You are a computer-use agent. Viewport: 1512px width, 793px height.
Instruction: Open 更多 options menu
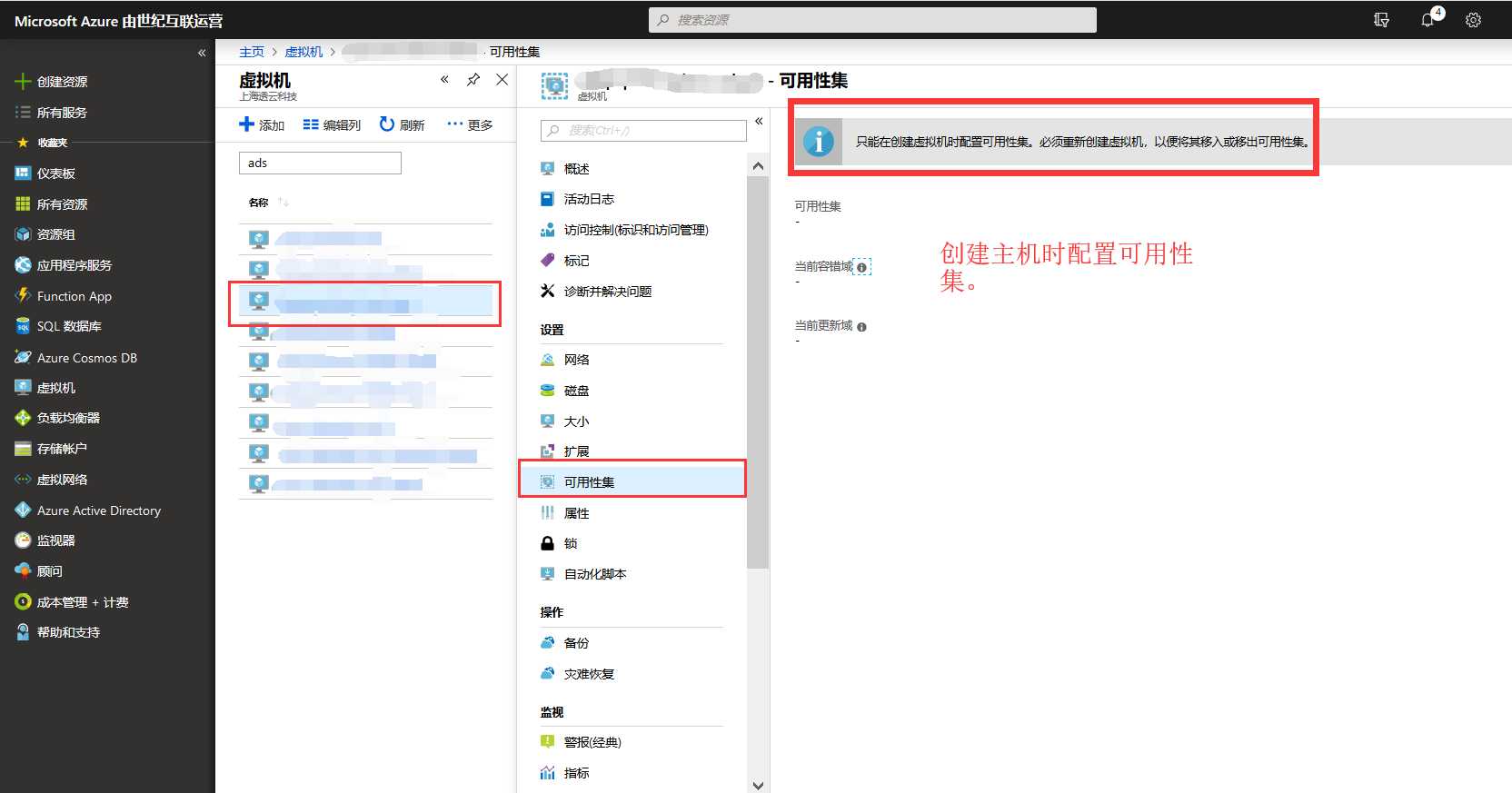[470, 124]
